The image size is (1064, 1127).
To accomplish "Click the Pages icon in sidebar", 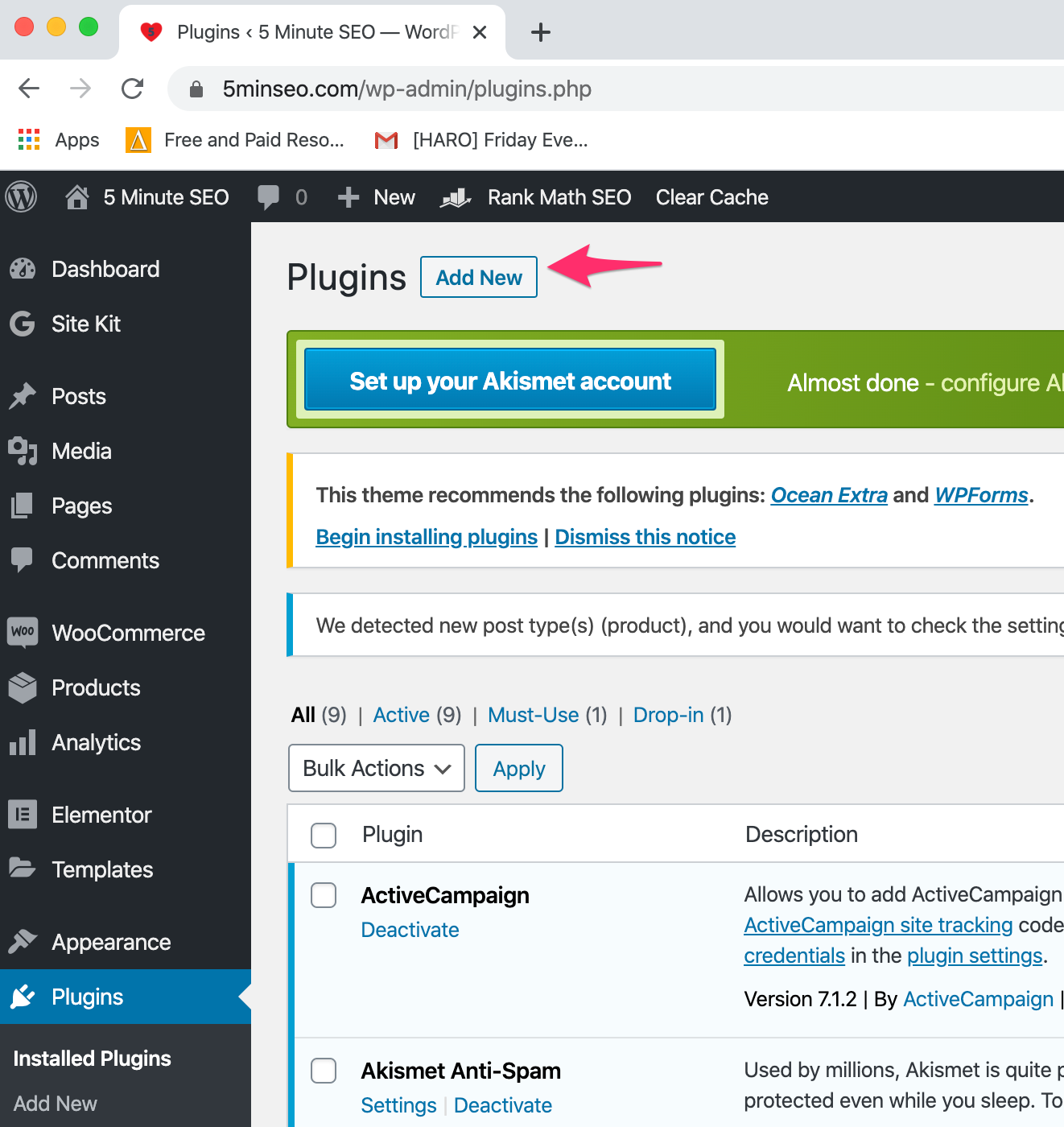I will click(23, 506).
